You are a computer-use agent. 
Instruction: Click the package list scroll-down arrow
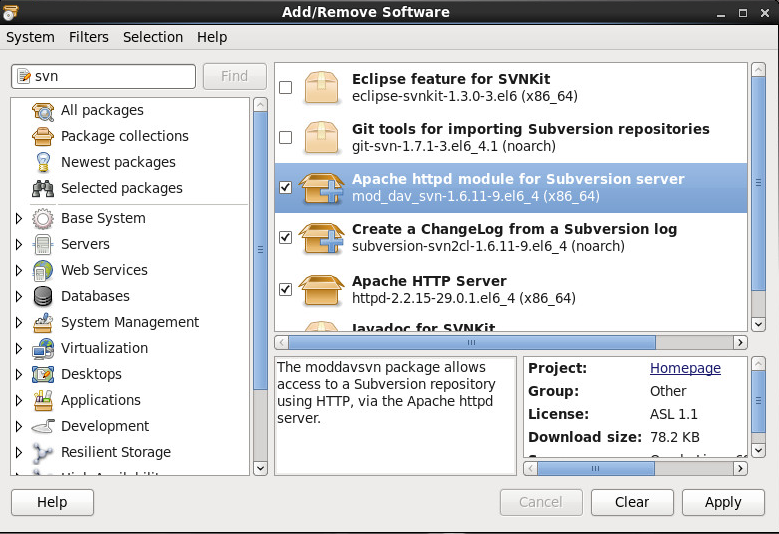tap(759, 325)
